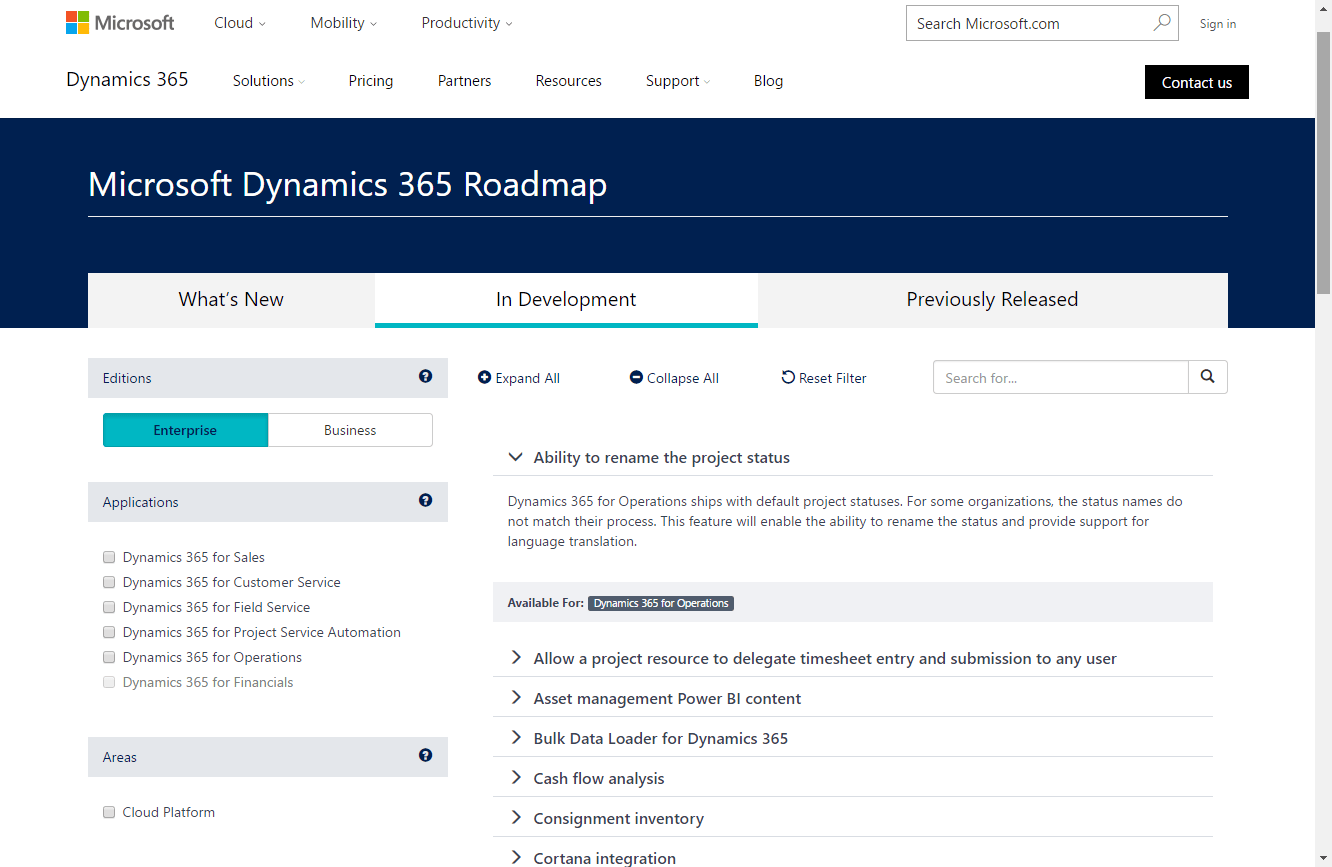
Task: Enable the Dynamics 365 for Sales filter
Action: pyautogui.click(x=109, y=557)
